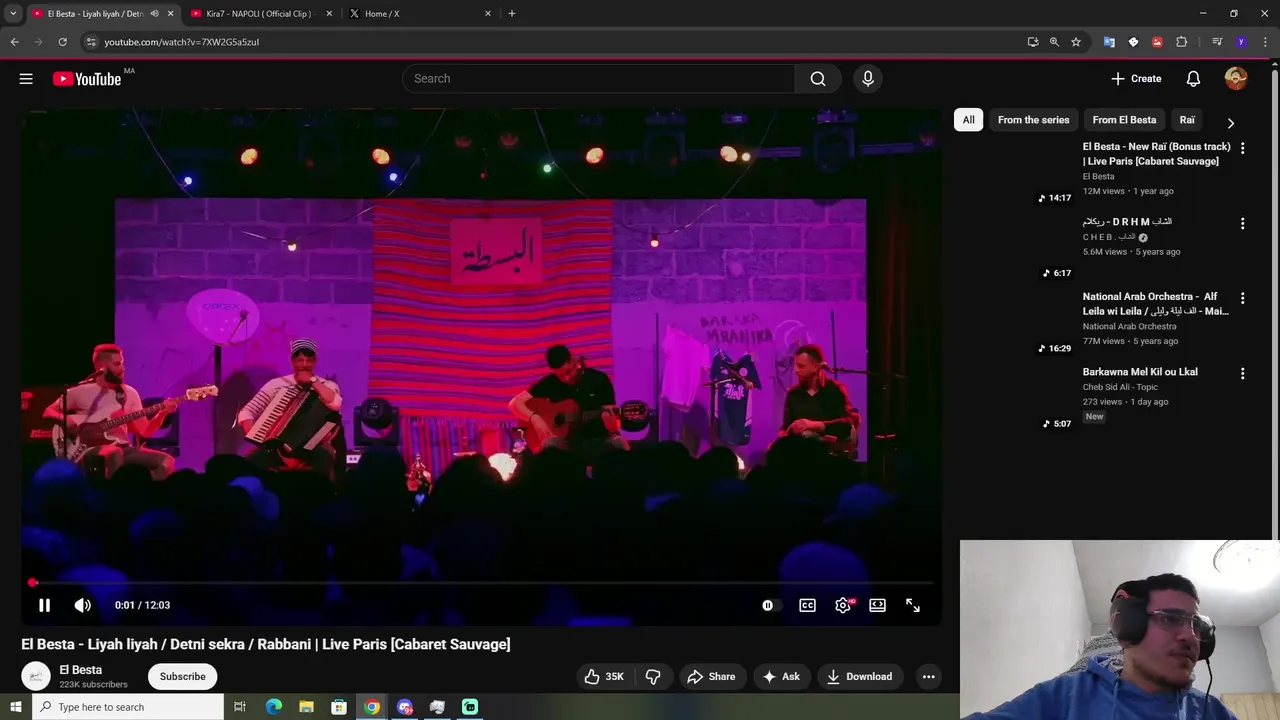Open the player settings gear

tap(843, 605)
